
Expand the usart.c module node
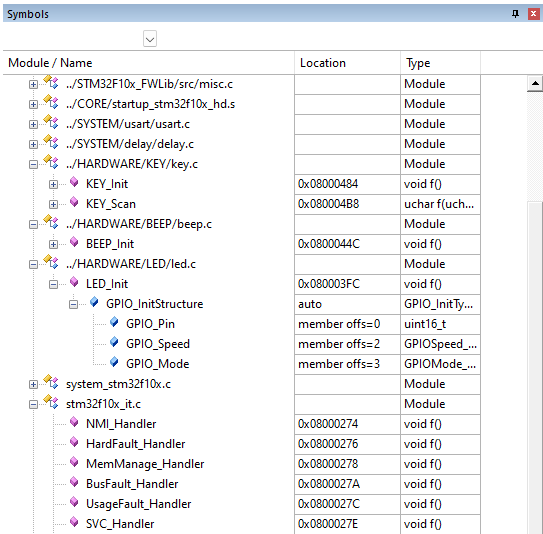(33, 125)
